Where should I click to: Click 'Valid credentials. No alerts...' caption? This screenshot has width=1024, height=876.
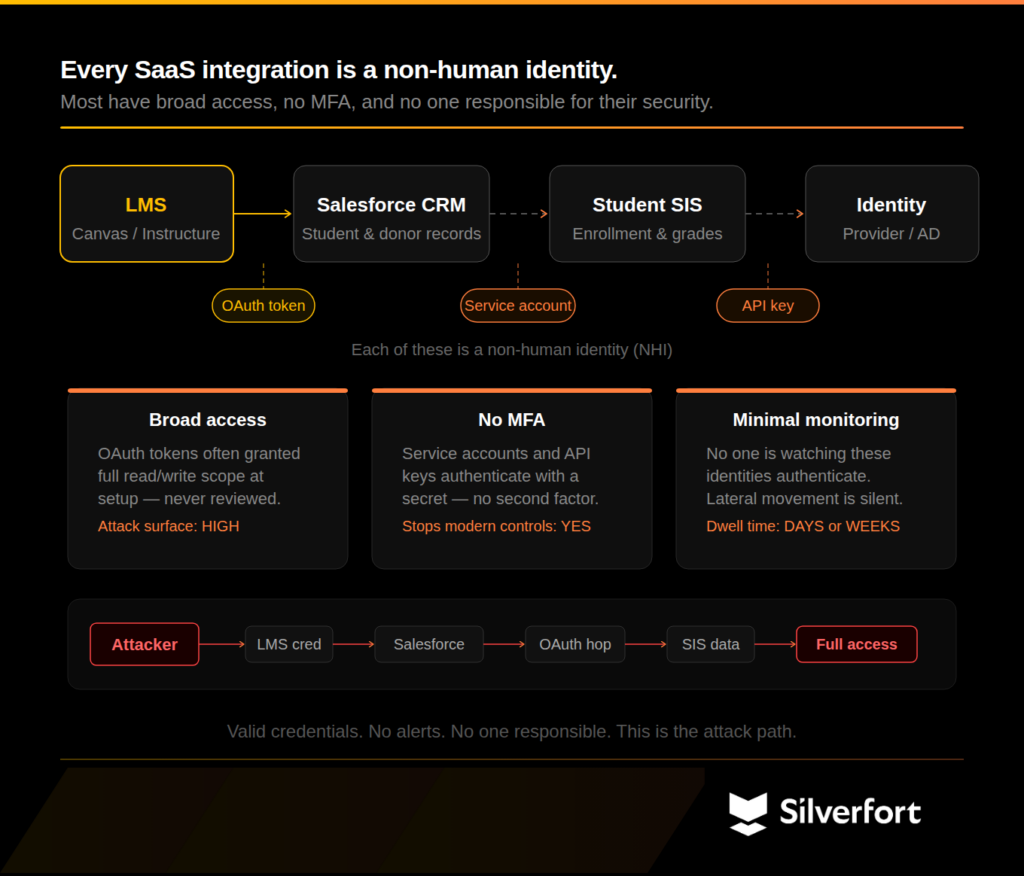click(511, 732)
